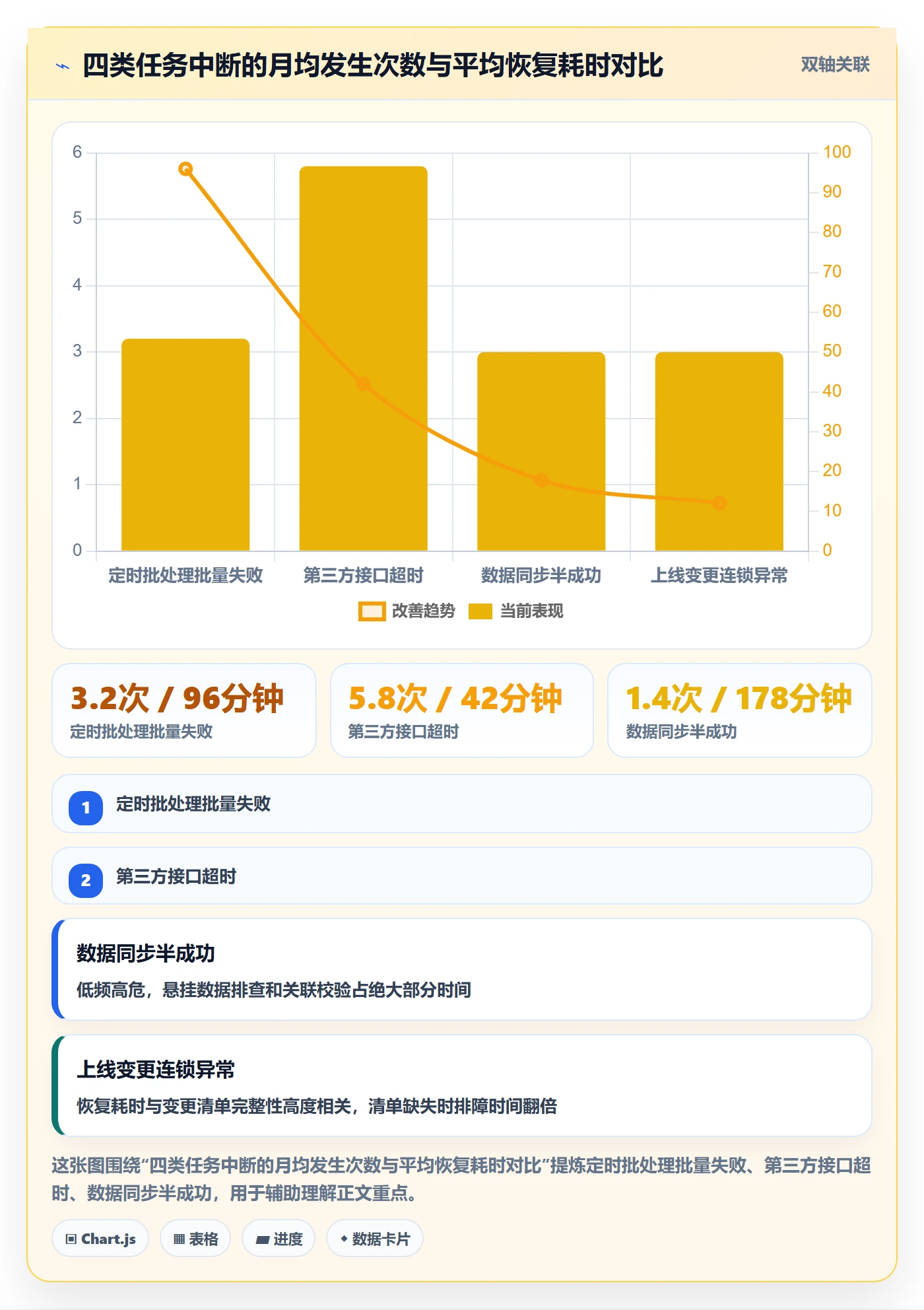
Task: Click the 第三方接口超时 x-axis label
Action: 364,576
